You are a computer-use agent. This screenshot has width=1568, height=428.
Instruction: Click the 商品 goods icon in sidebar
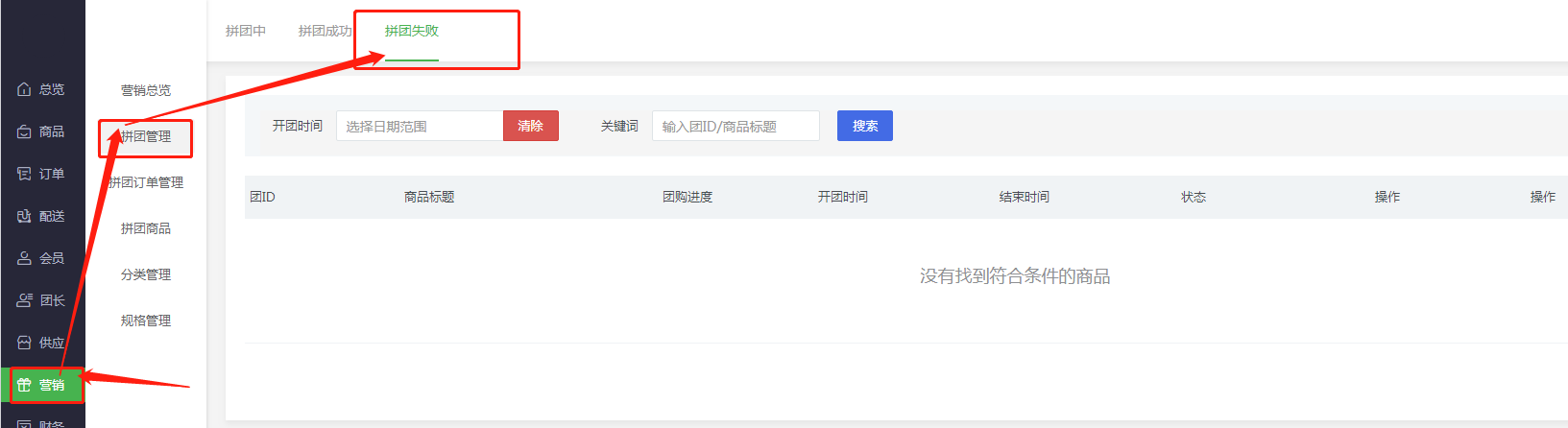click(x=24, y=131)
